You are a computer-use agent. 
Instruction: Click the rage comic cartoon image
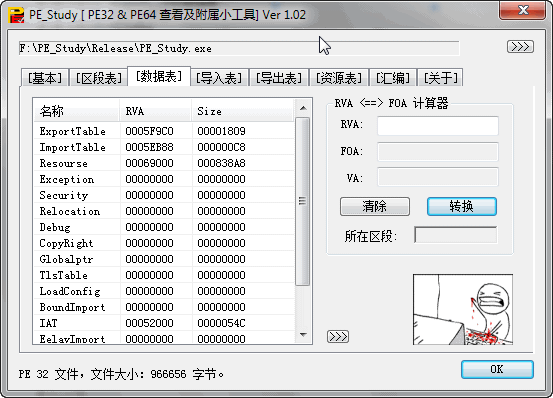(x=463, y=310)
